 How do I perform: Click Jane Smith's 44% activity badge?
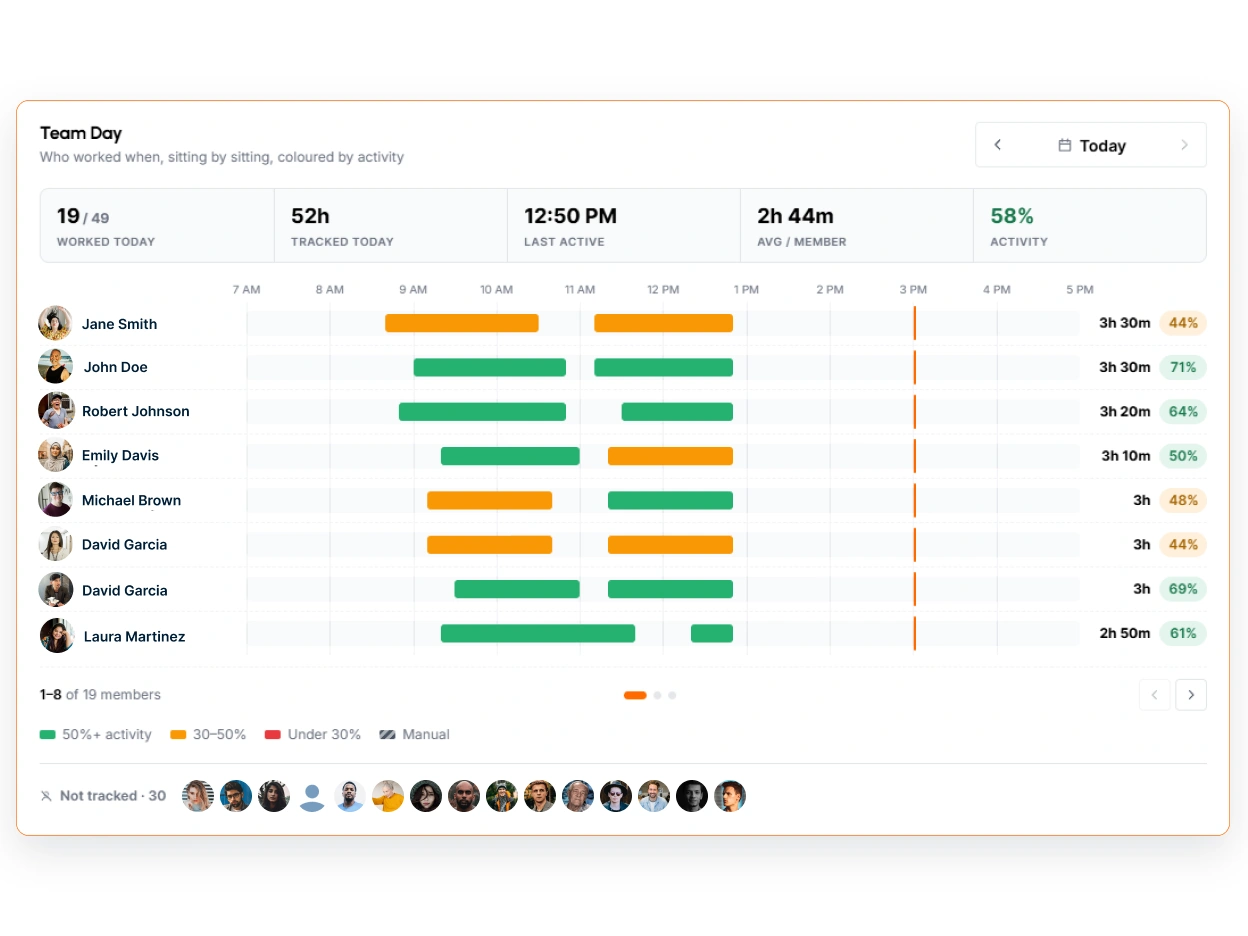point(1183,323)
